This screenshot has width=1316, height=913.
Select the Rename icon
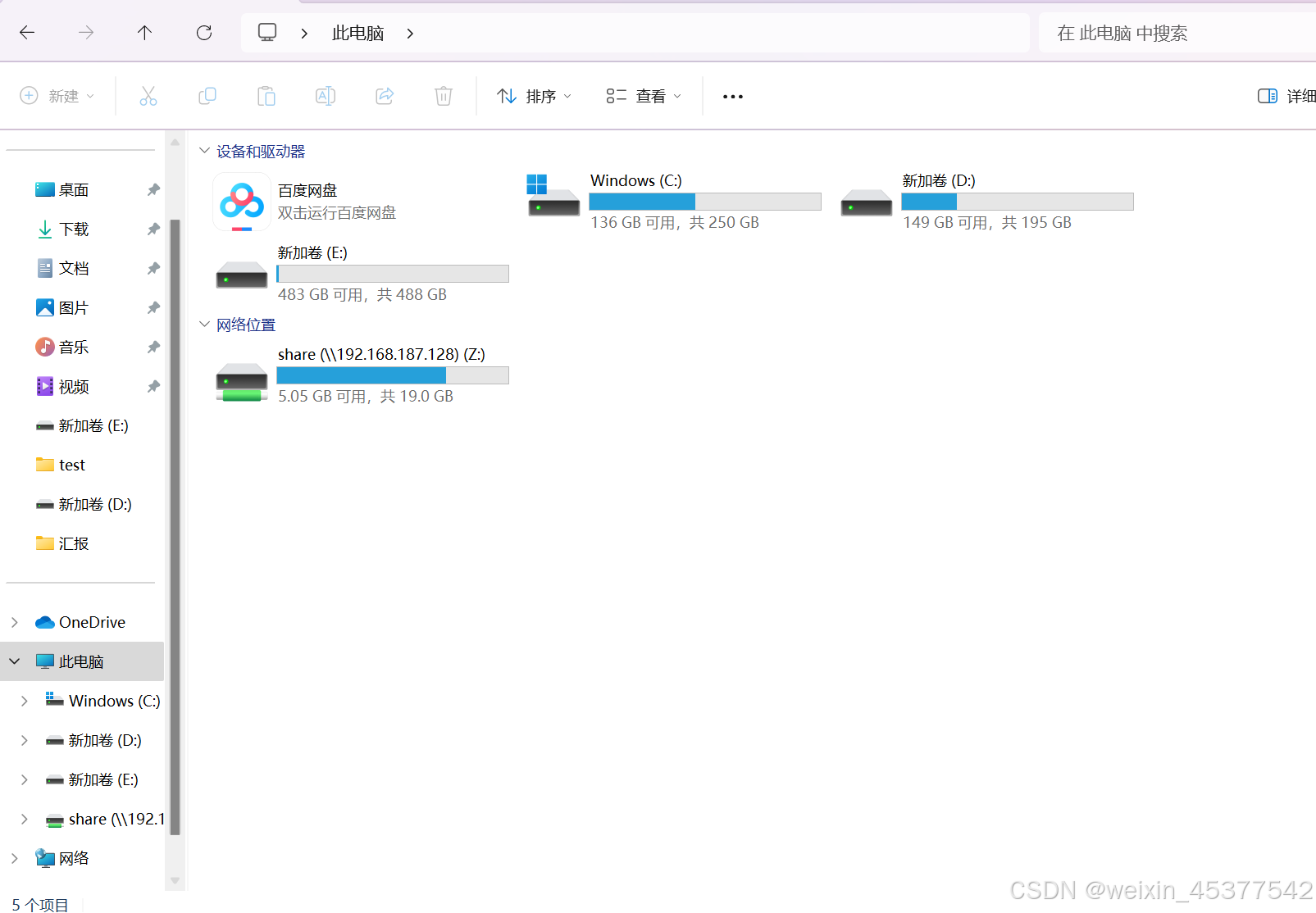point(326,96)
